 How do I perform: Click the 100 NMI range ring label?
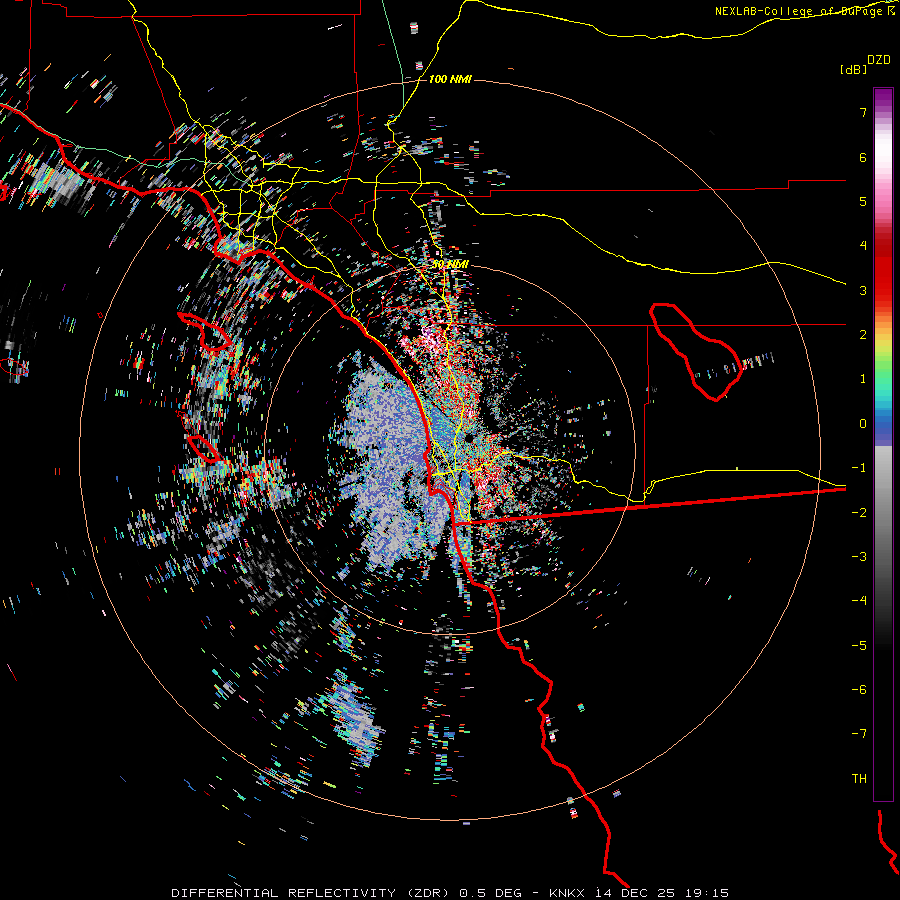tap(450, 79)
